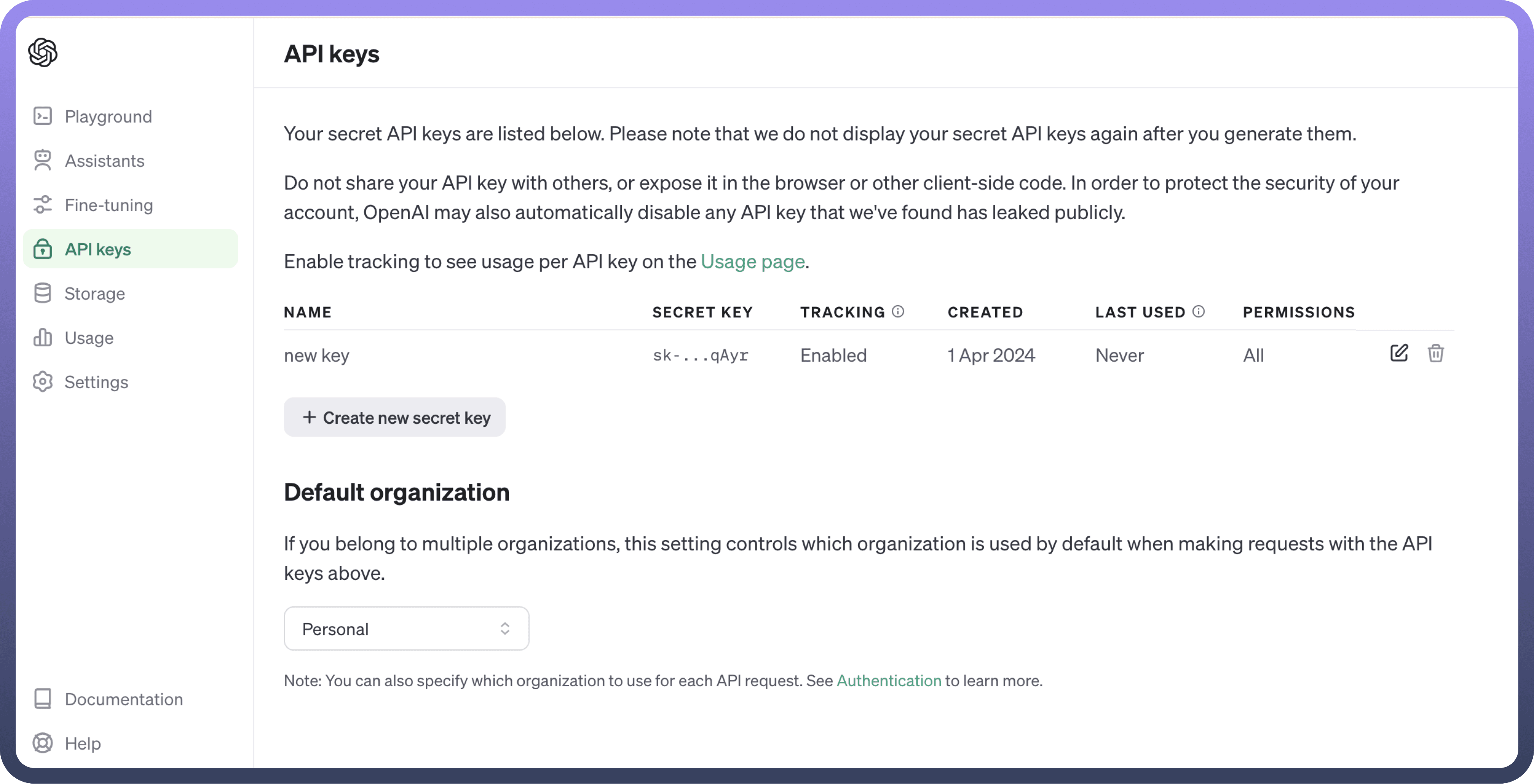Viewport: 1534px width, 784px height.
Task: Click the Last Used info icon
Action: point(1198,311)
